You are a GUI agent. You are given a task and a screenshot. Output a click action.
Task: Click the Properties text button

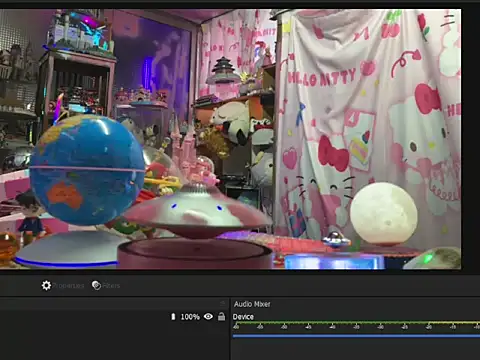[x=68, y=286]
